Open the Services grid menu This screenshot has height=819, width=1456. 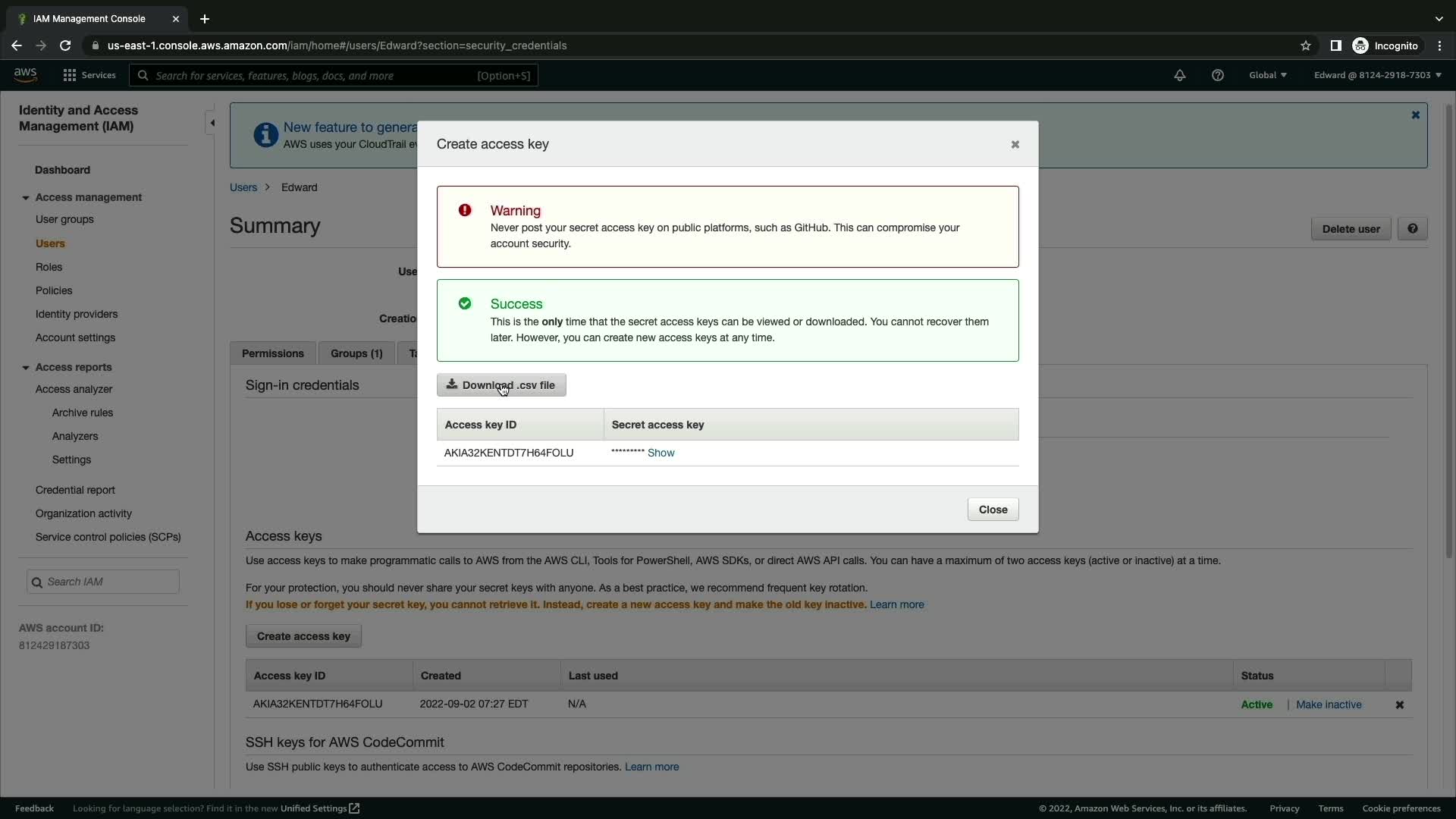[70, 75]
